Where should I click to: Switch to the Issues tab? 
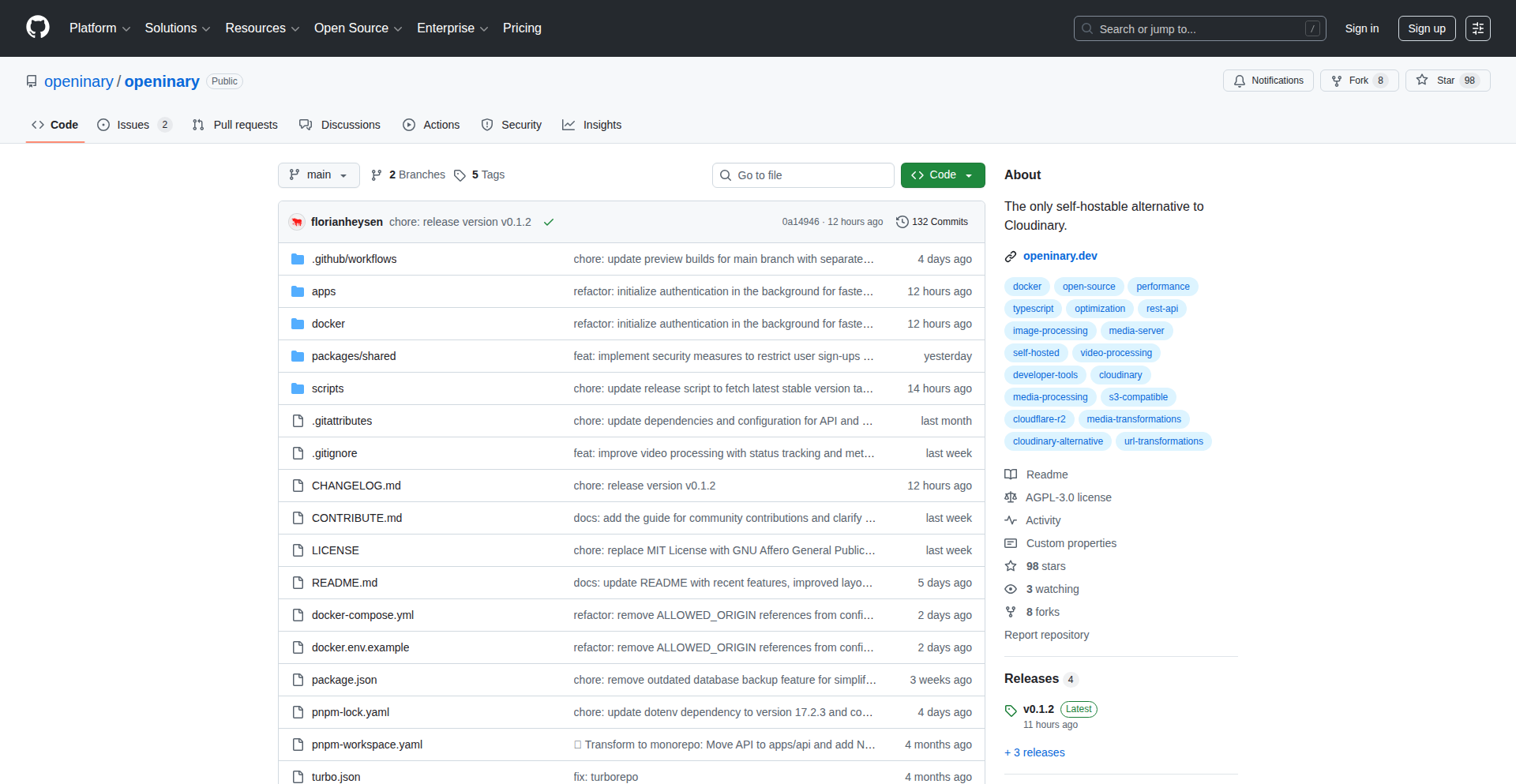click(x=133, y=125)
